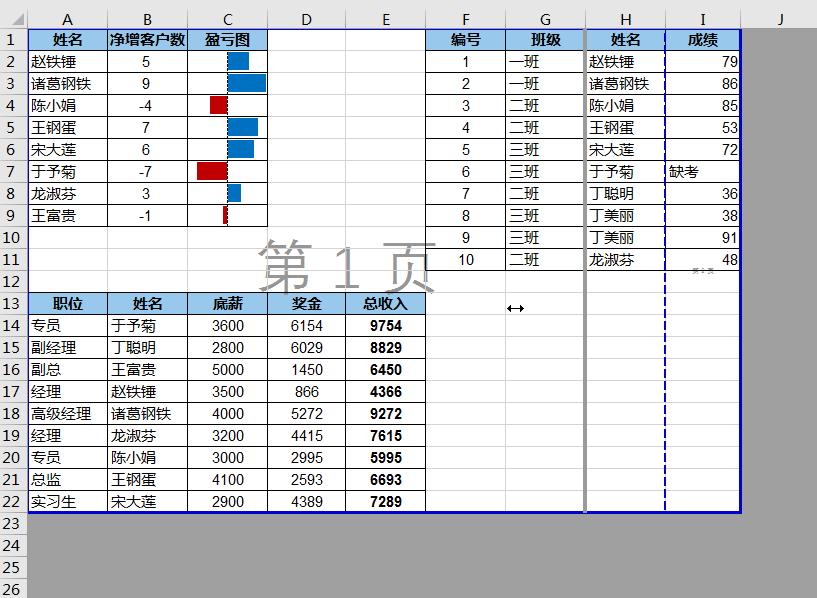Select the 奖金 value 6154
Viewport: 817px width, 598px height.
(307, 326)
